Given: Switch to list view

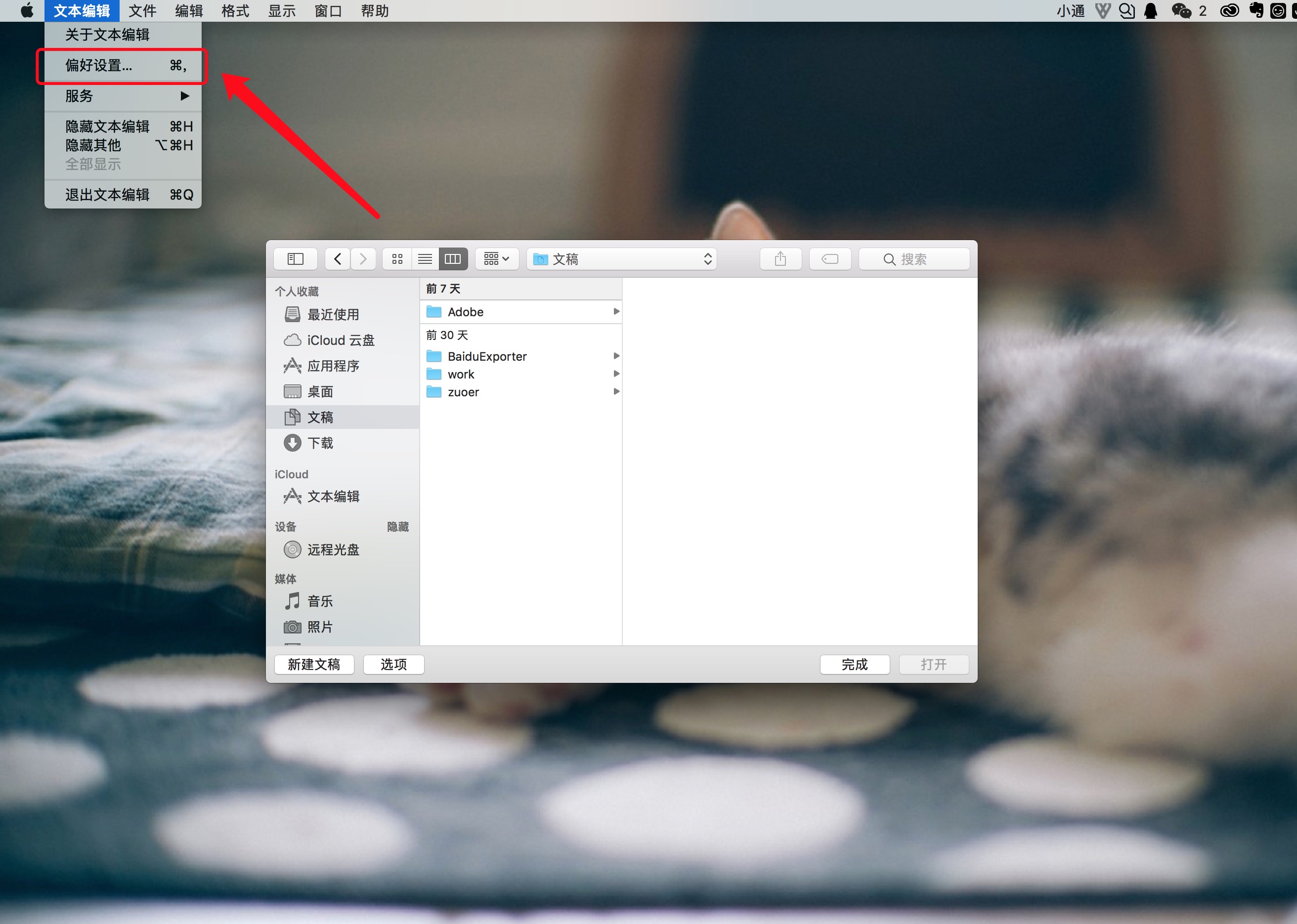Looking at the screenshot, I should [x=425, y=259].
